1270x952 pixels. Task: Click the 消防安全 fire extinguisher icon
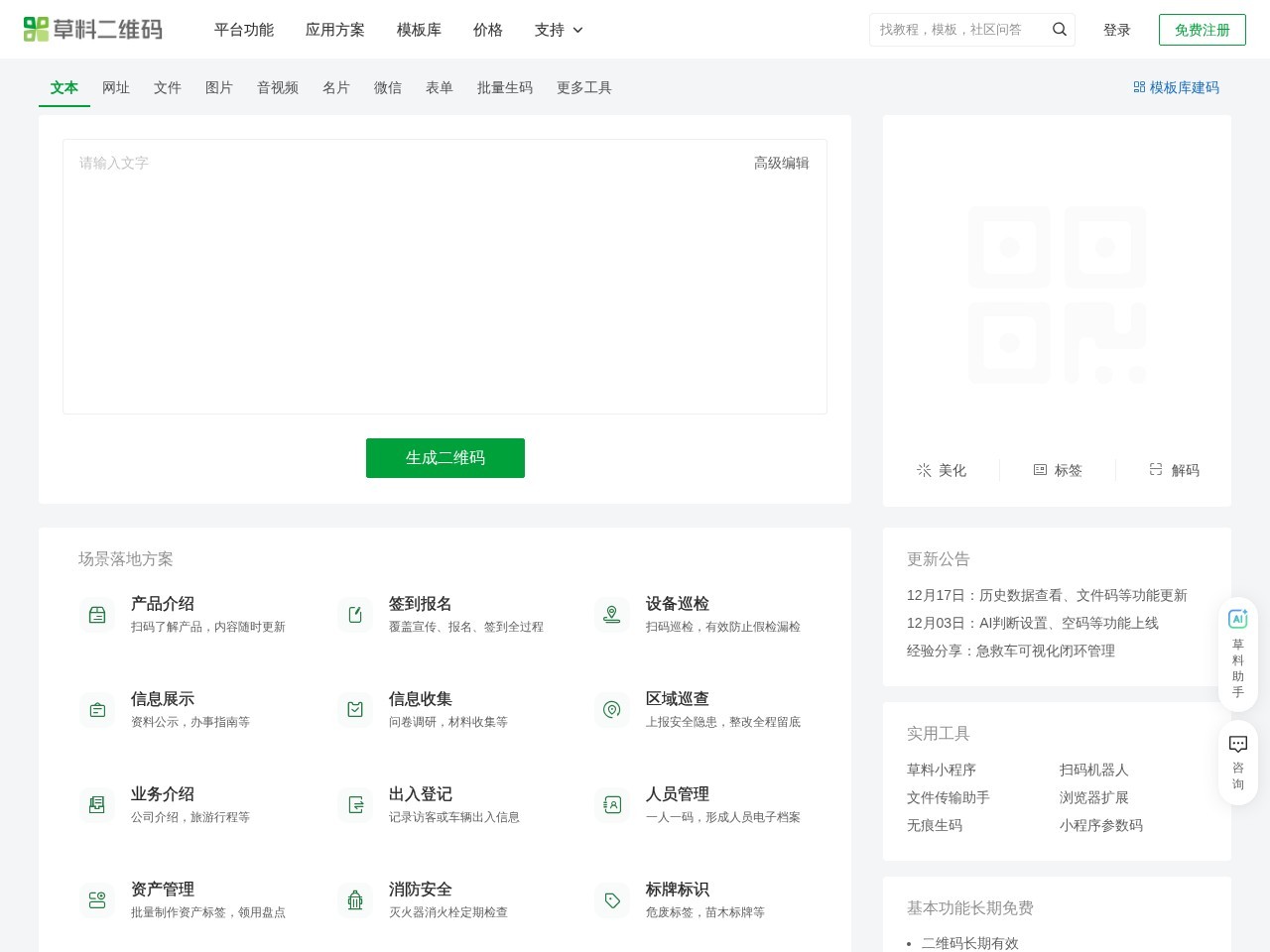point(355,899)
